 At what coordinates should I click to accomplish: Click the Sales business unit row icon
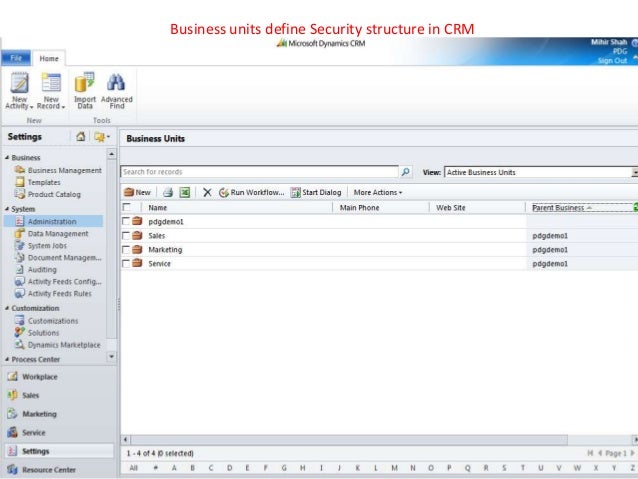(137, 235)
